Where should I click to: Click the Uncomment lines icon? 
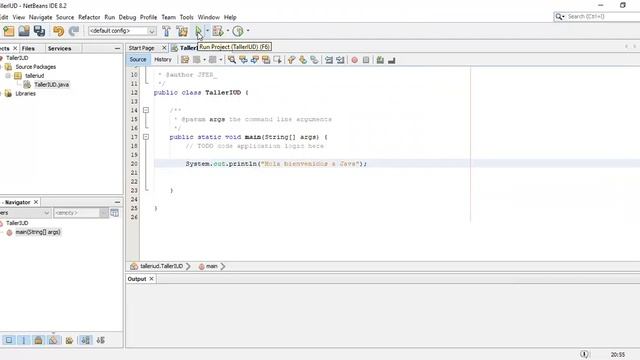point(391,60)
